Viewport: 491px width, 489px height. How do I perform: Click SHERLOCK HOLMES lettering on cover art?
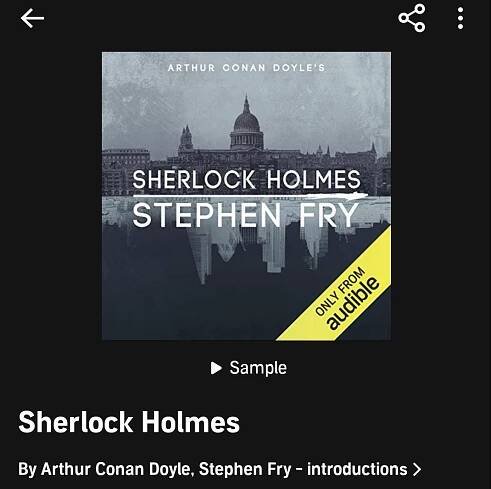(247, 179)
